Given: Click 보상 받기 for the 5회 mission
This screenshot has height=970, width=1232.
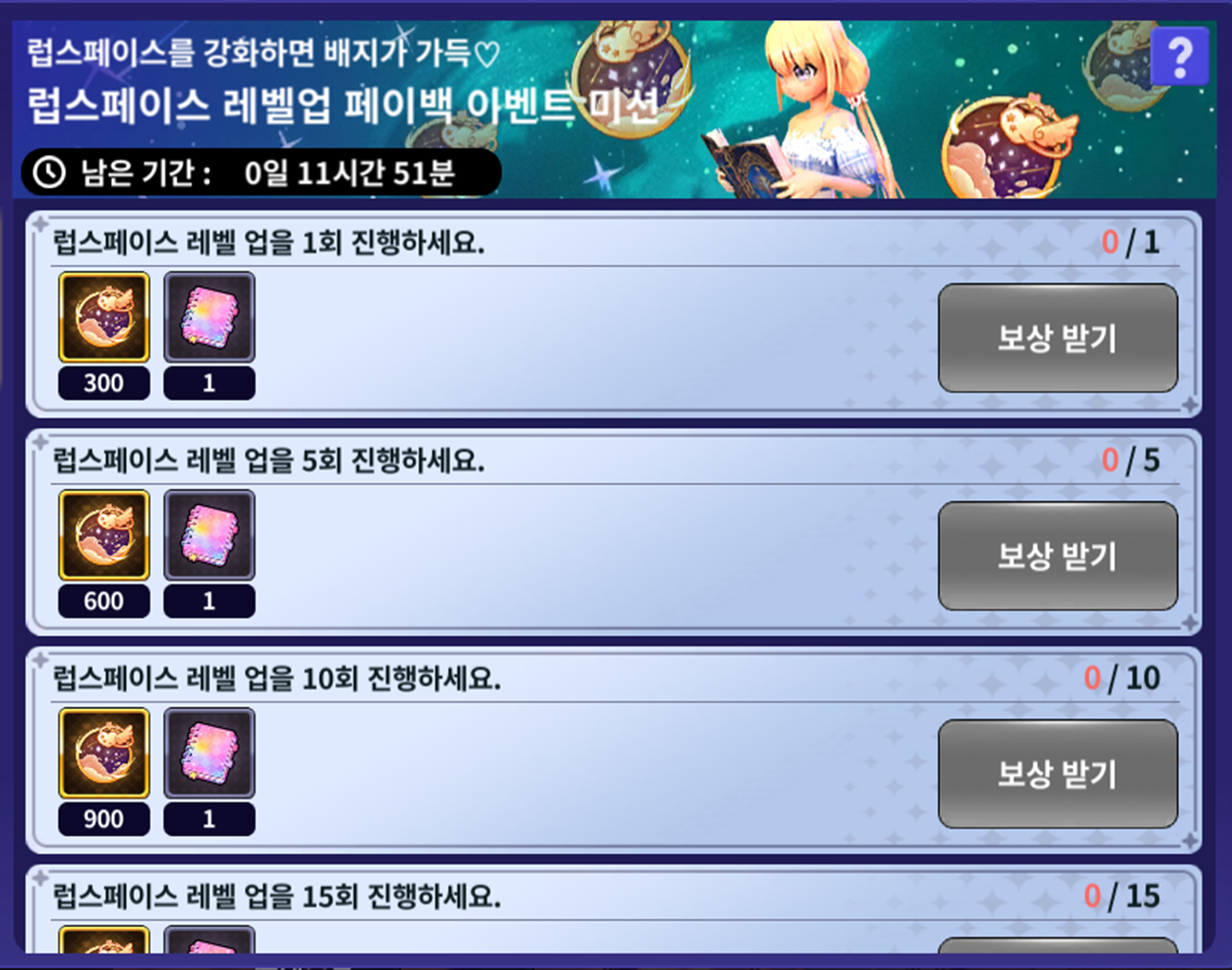Looking at the screenshot, I should pyautogui.click(x=1057, y=556).
